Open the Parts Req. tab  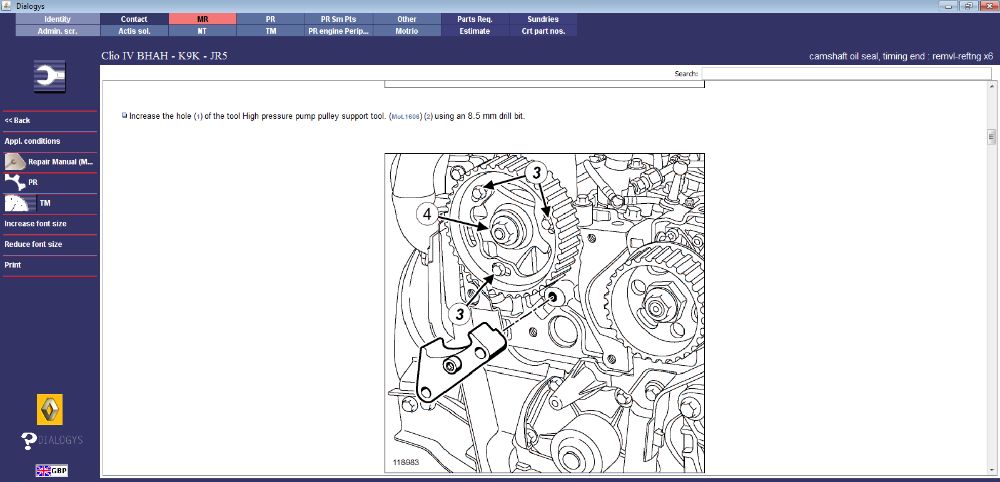point(475,19)
